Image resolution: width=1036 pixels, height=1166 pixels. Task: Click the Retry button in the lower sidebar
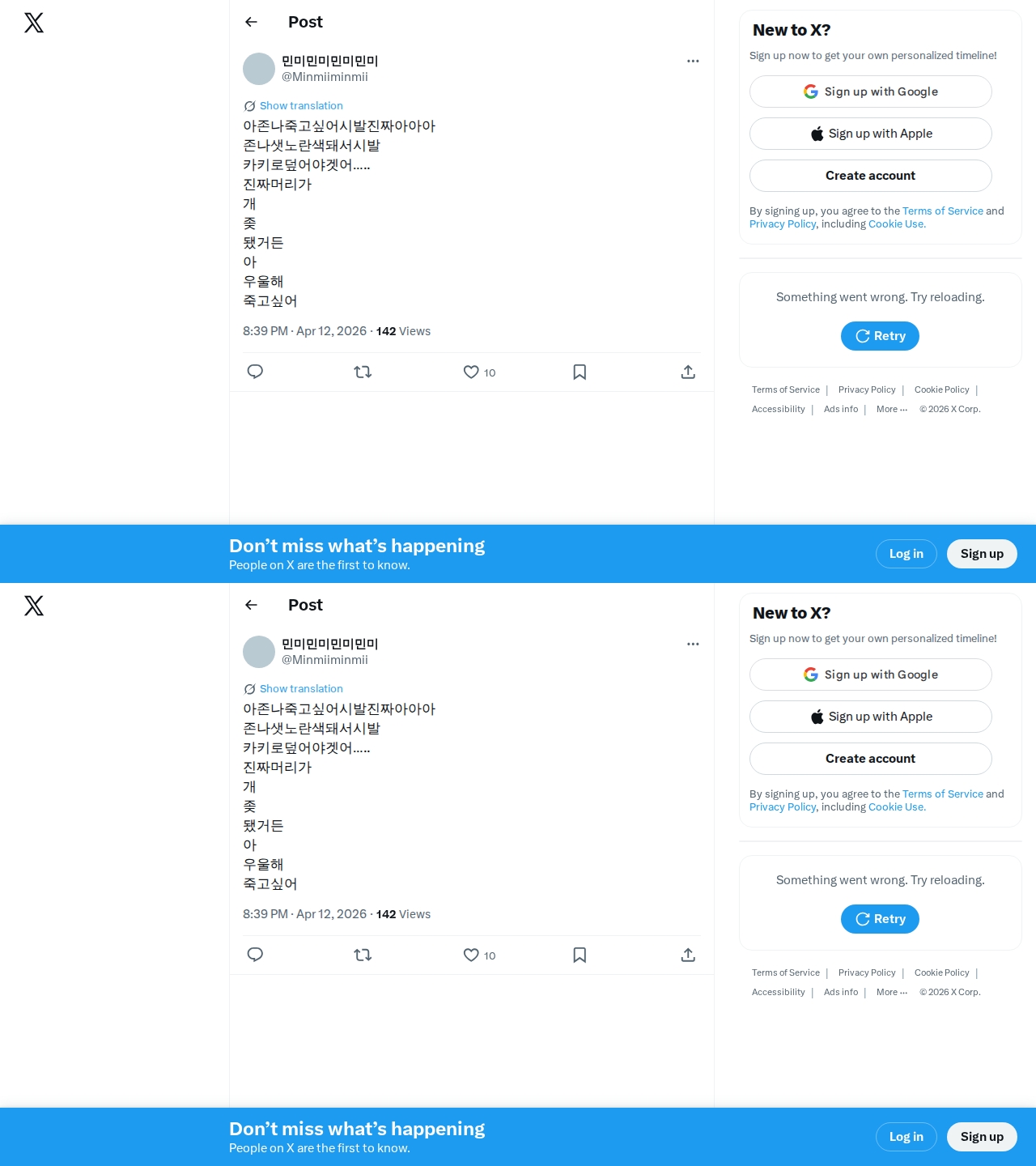pos(880,919)
